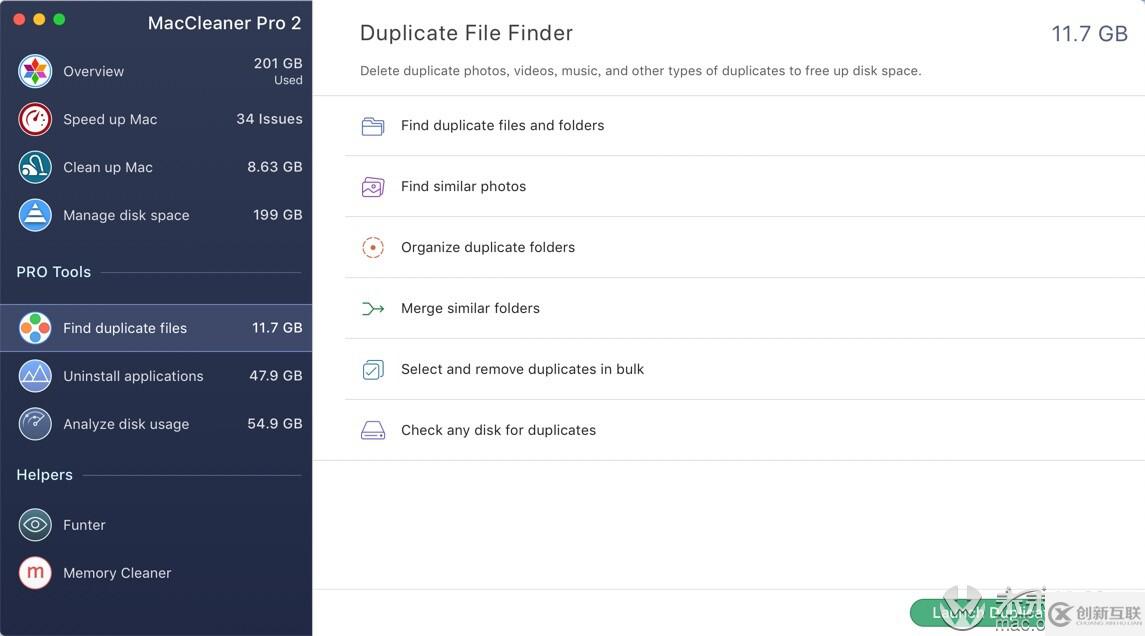Close the window with the red button
Viewport: 1145px width, 636px height.
point(19,20)
